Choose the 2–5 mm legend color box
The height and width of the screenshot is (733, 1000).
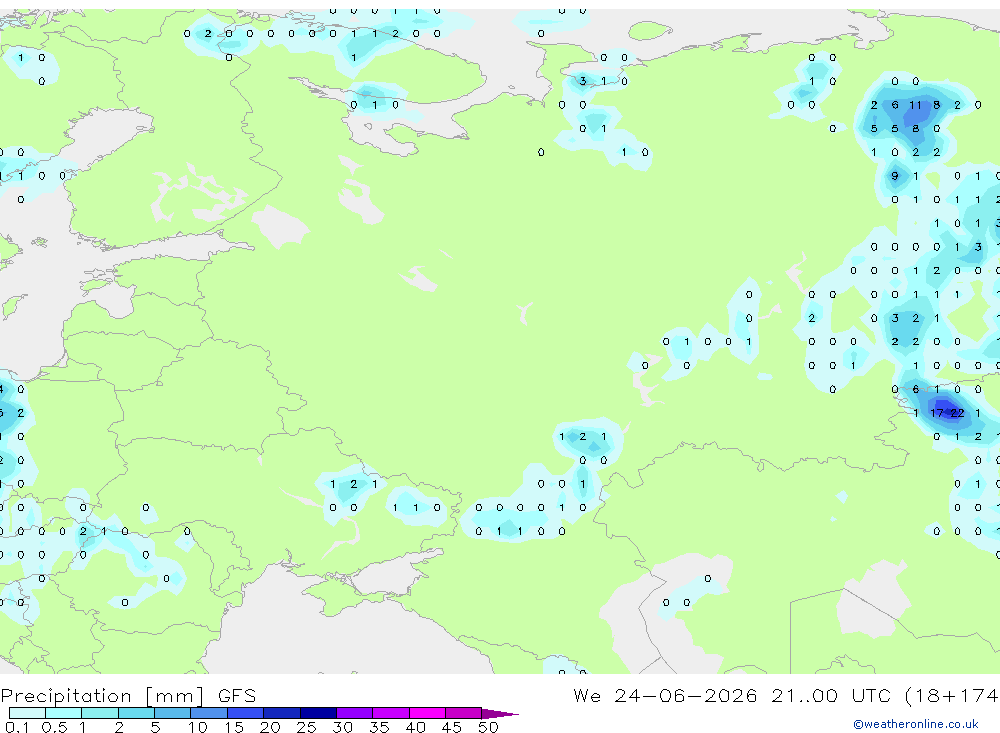click(136, 713)
